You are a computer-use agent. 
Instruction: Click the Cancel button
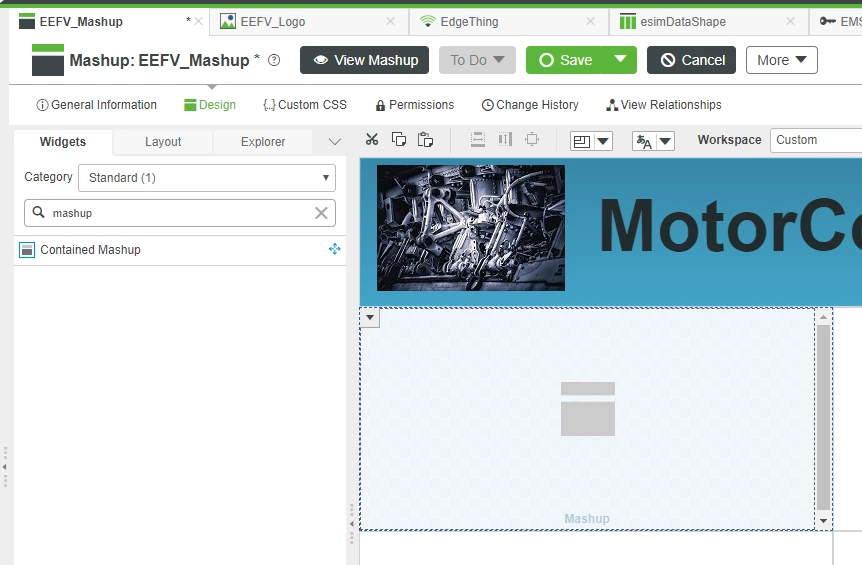coord(691,60)
